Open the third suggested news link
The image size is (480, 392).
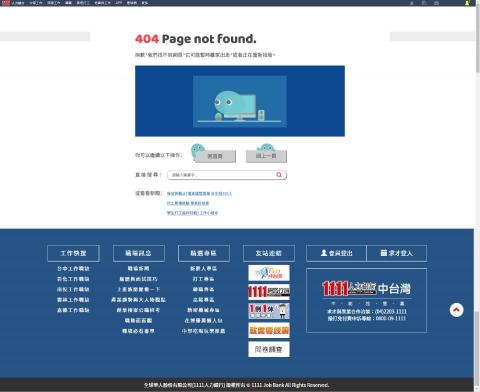click(x=192, y=213)
